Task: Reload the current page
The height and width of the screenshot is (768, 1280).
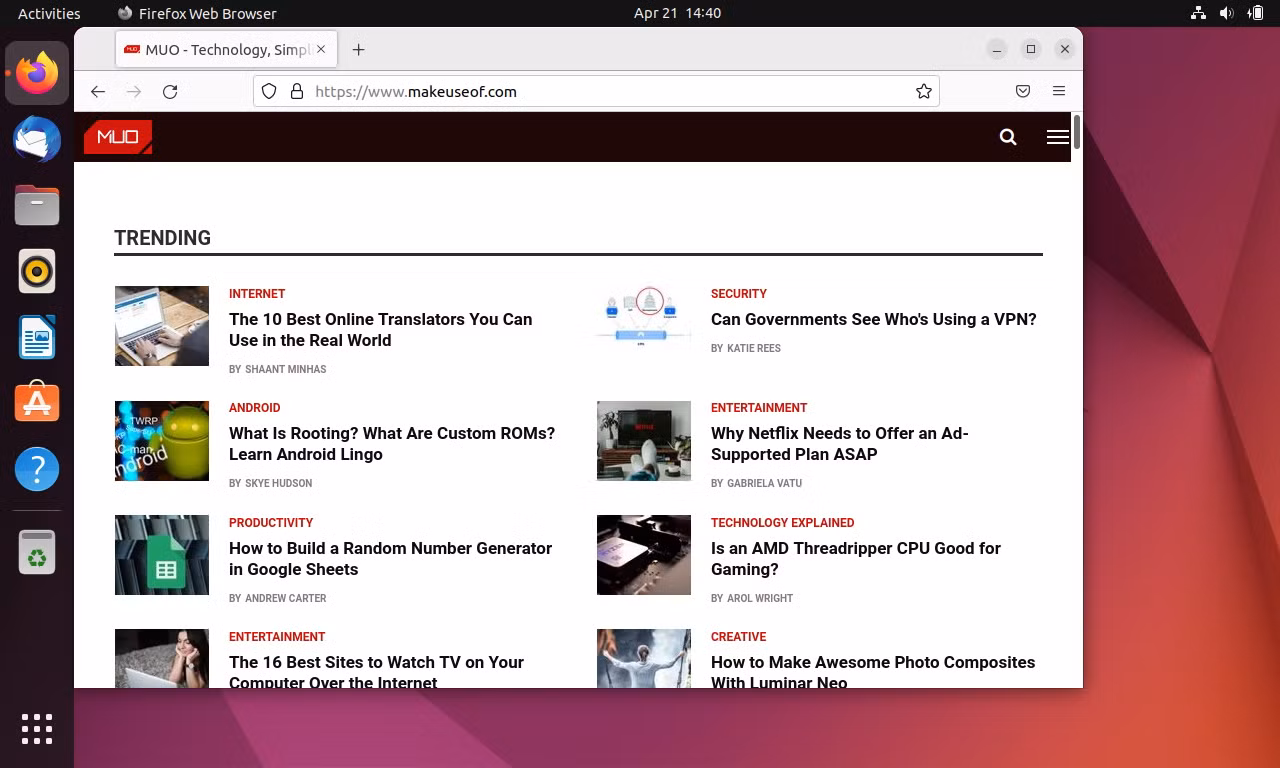Action: (x=170, y=91)
